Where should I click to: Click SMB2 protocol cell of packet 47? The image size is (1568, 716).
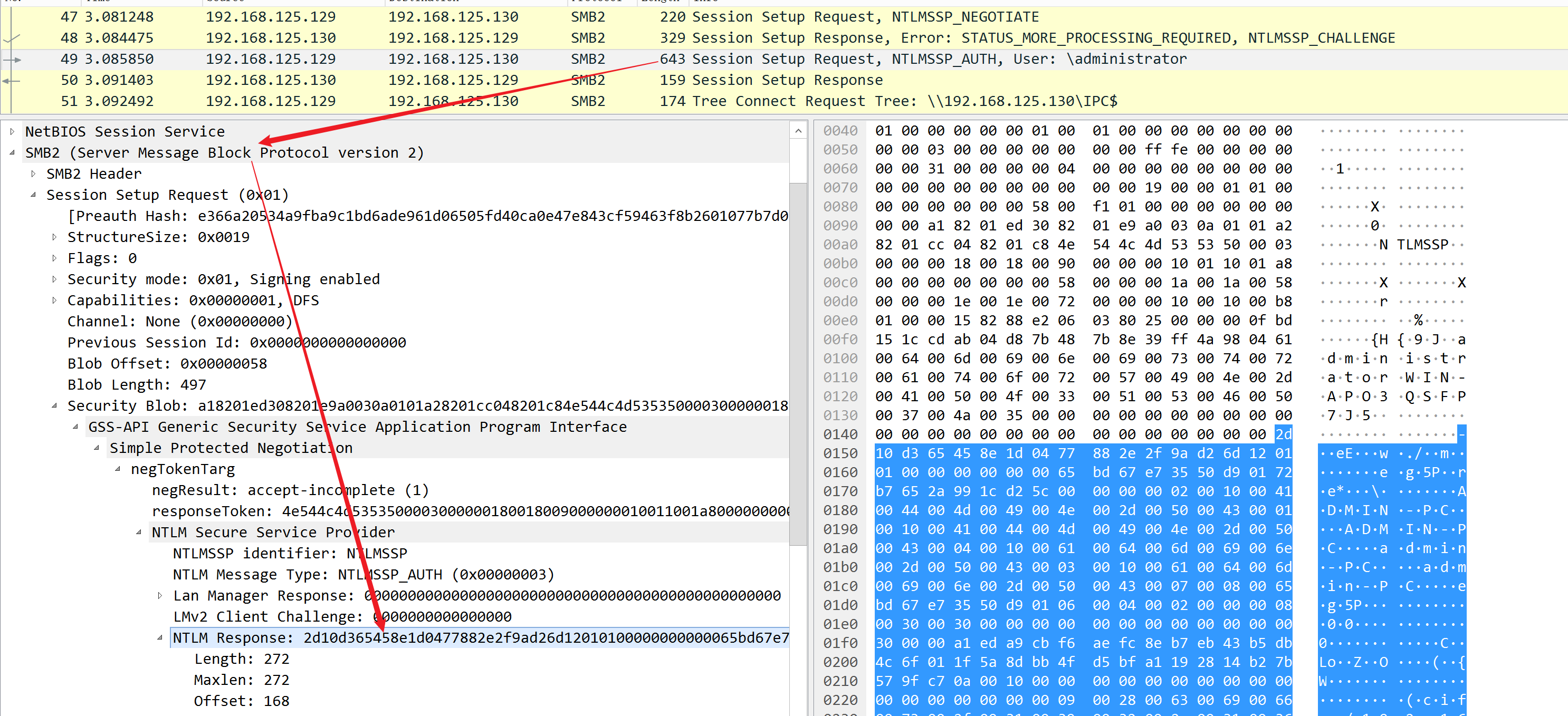tap(588, 17)
